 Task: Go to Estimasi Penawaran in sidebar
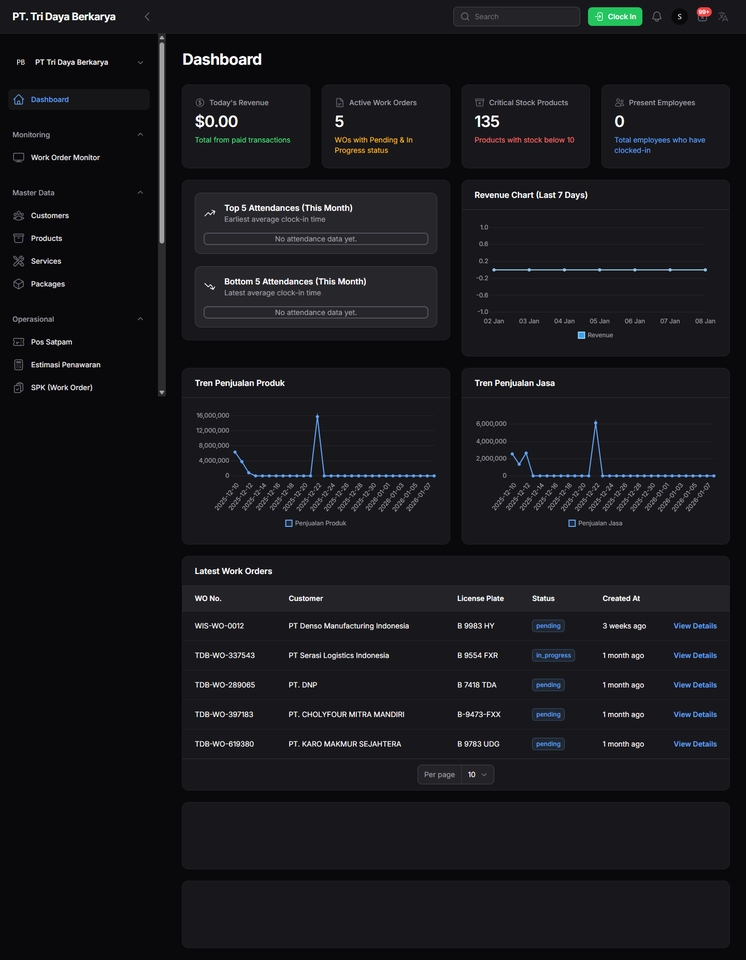point(65,365)
